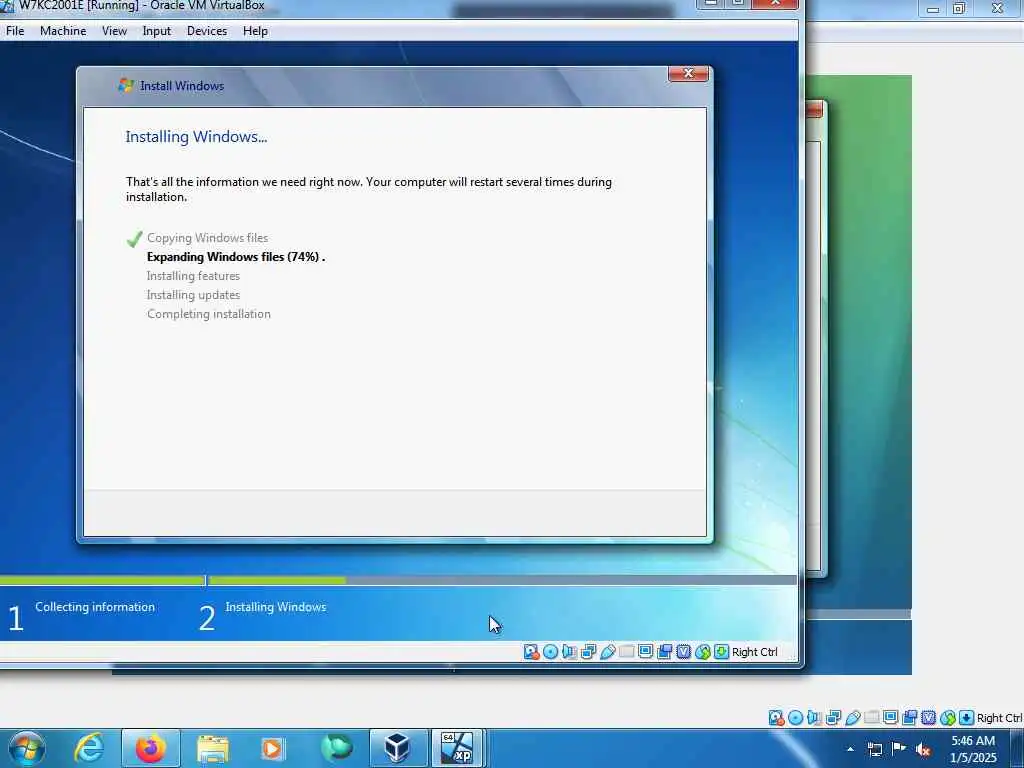This screenshot has height=768, width=1024.
Task: Click the stage 2 Installing Windows label
Action: 276,607
